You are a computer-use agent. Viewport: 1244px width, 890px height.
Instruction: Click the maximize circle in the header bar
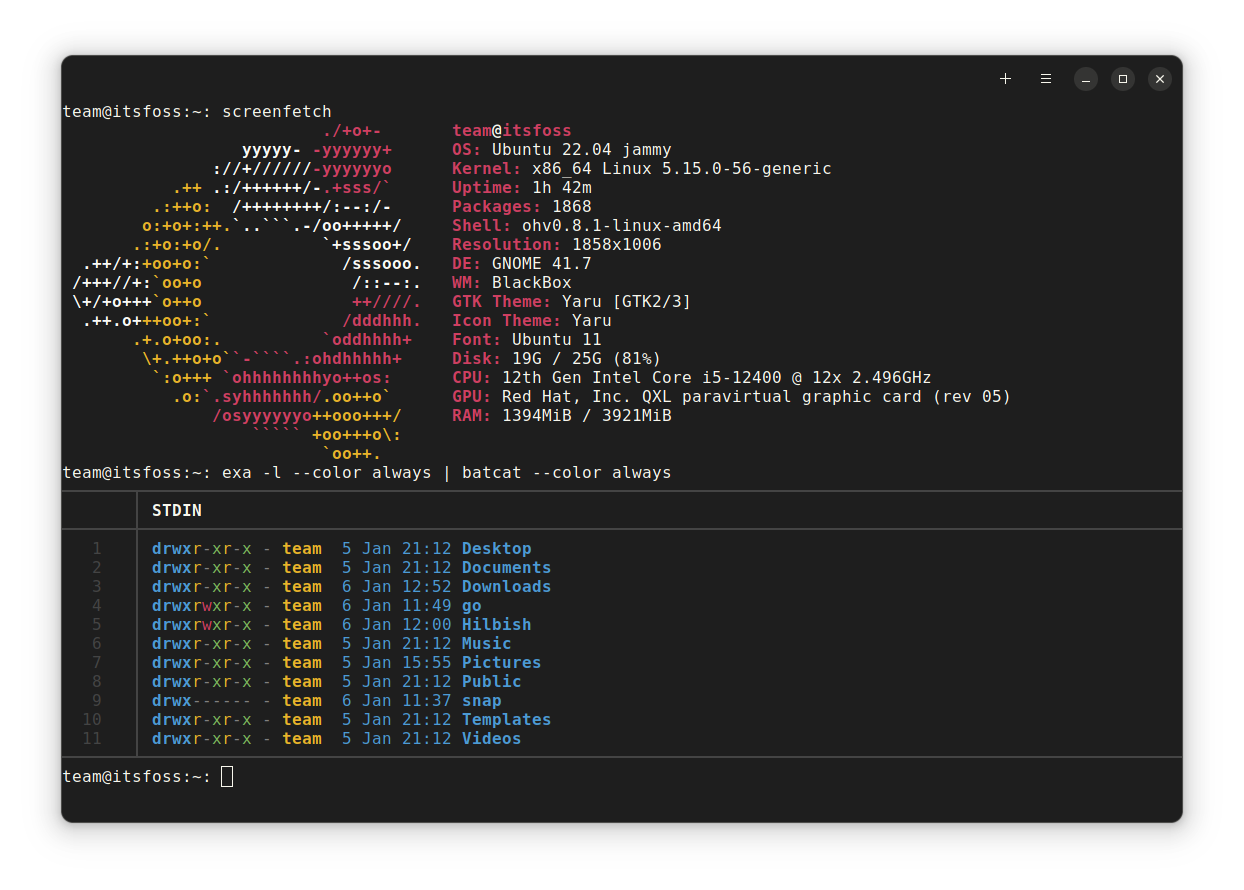(x=1122, y=78)
